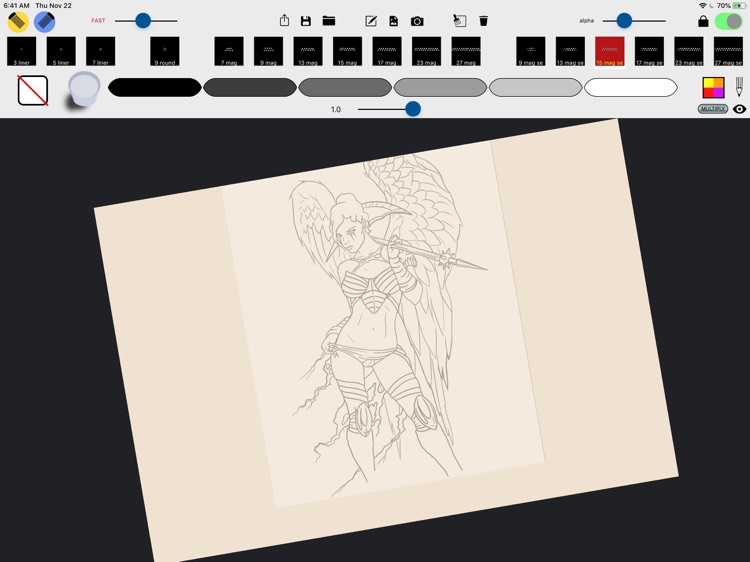
Task: Select the 3 liner brush preset
Action: click(21, 51)
